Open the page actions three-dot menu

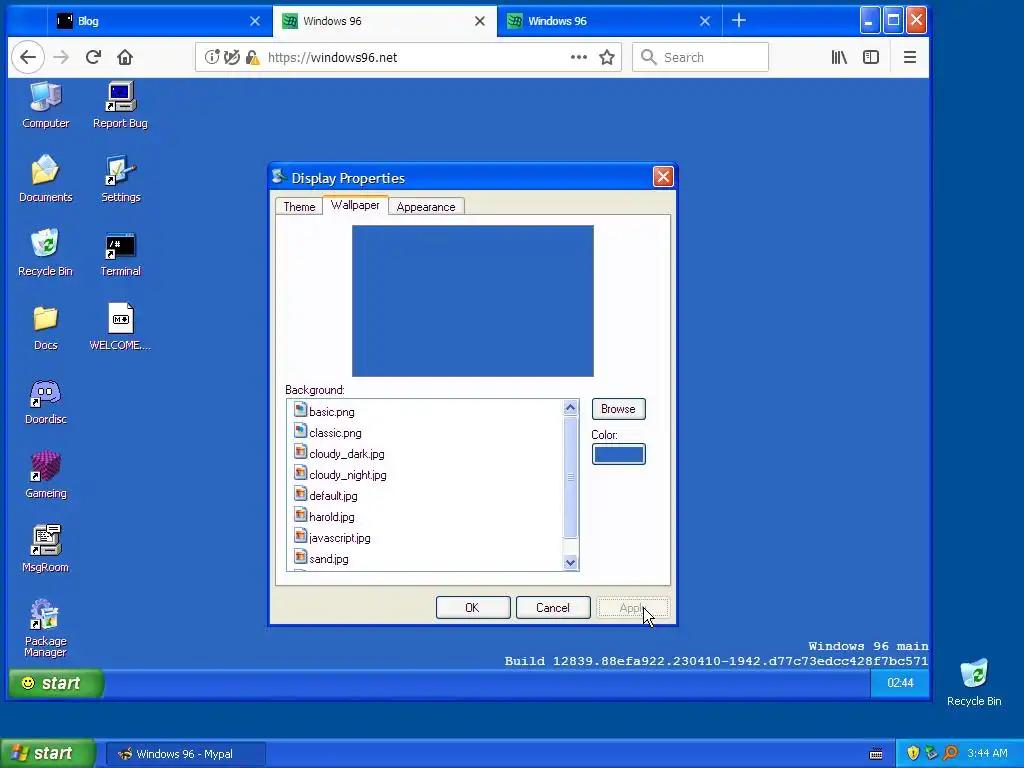[x=579, y=57]
